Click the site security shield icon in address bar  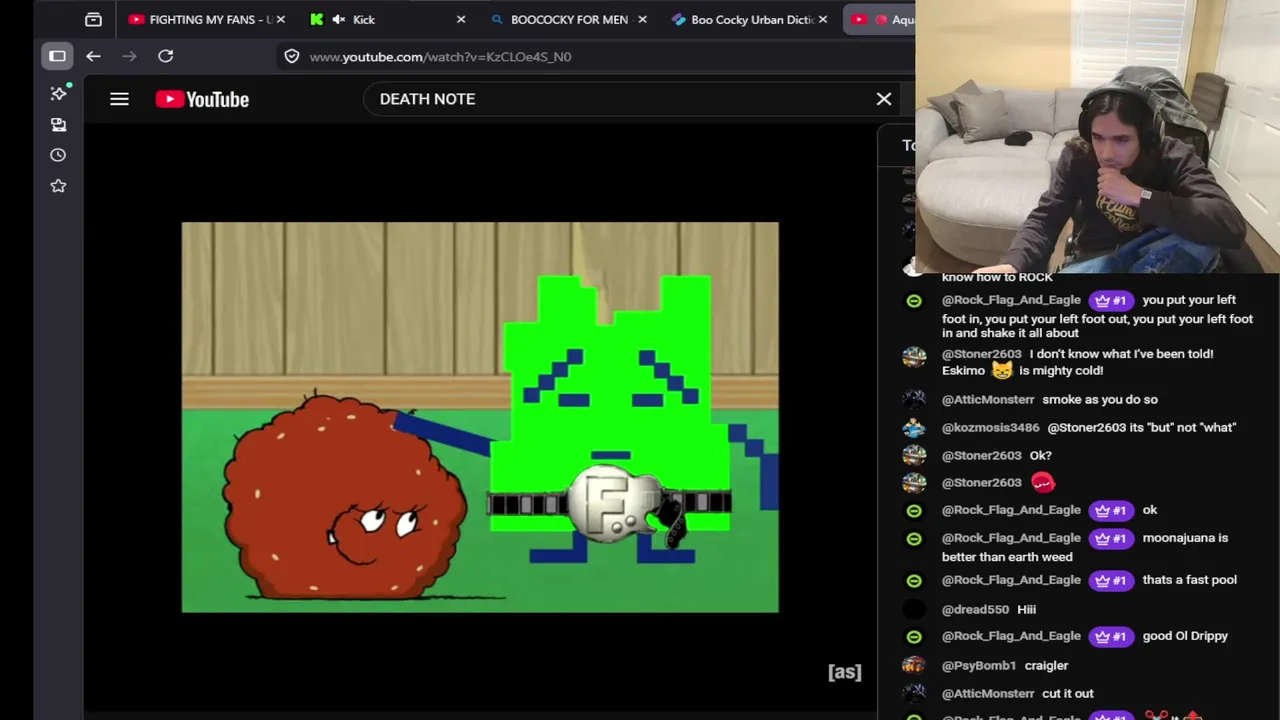(x=292, y=56)
